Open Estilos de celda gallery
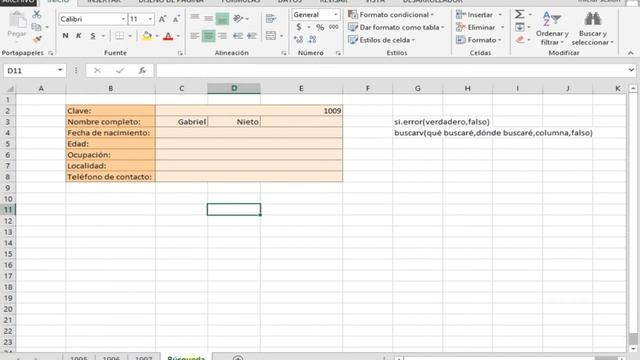This screenshot has width=640, height=360. (x=382, y=40)
